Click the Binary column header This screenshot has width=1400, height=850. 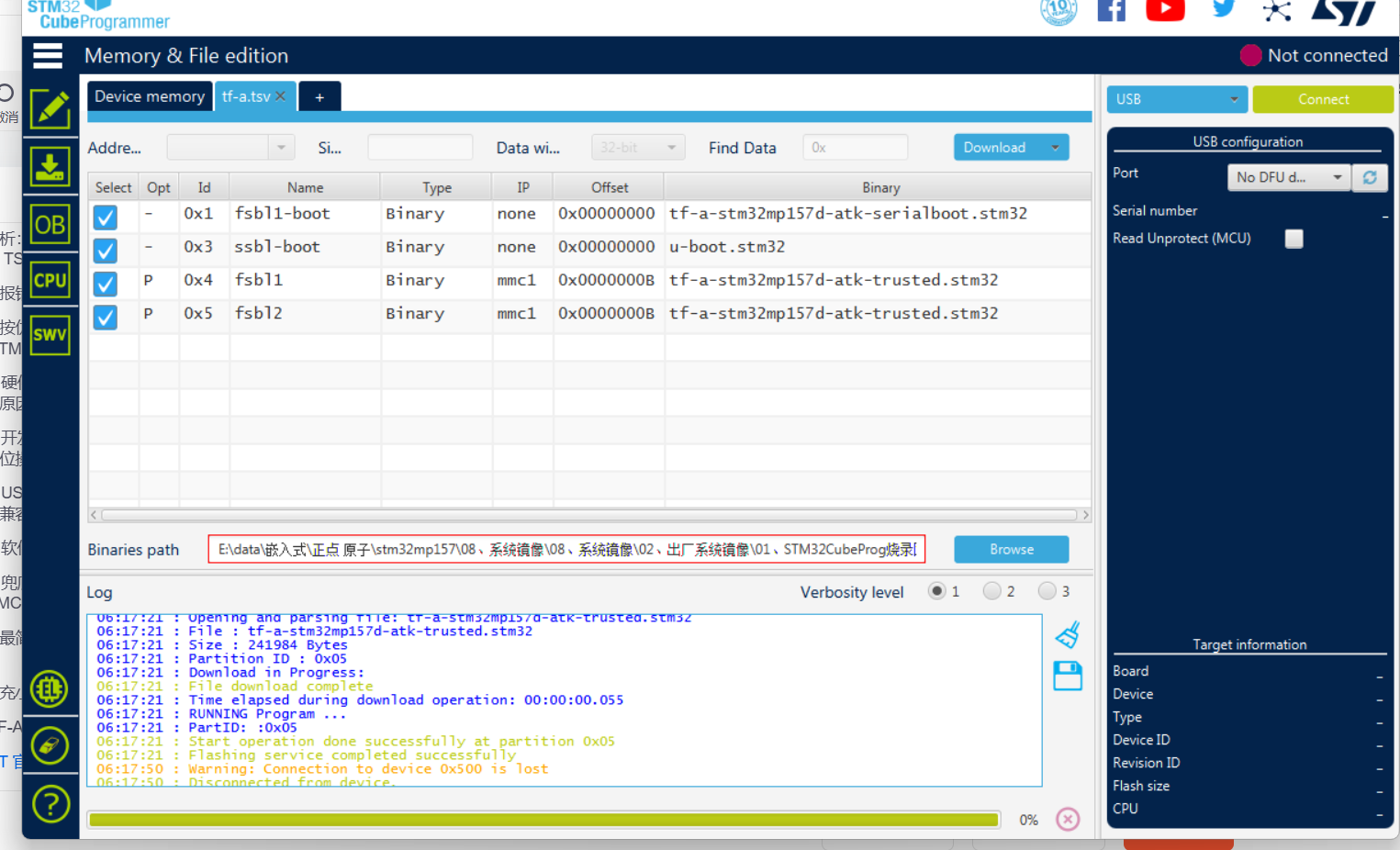click(880, 187)
